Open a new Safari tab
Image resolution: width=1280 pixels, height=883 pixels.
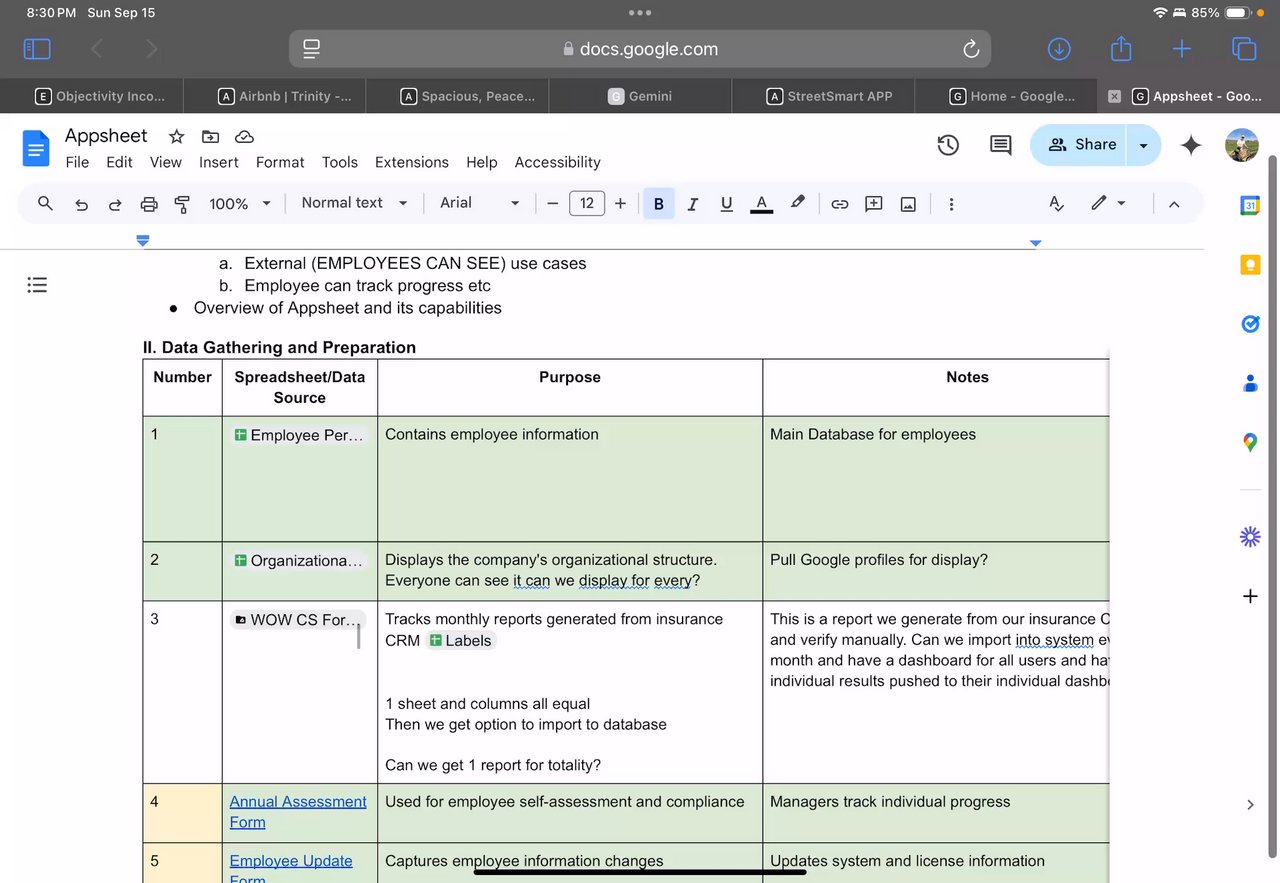(x=1182, y=48)
